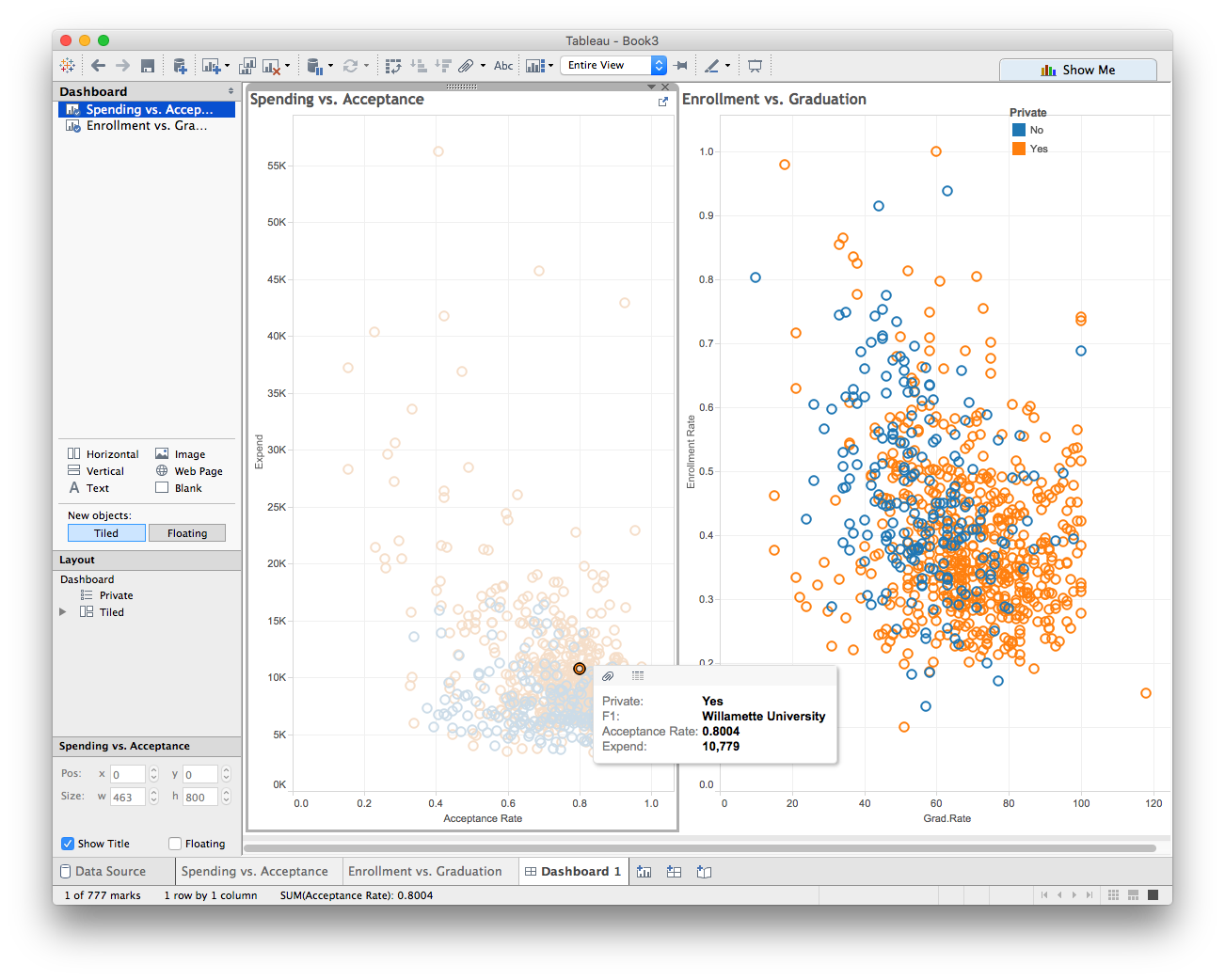Image resolution: width=1225 pixels, height=980 pixels.
Task: Expand the Tiled layout tree item
Action: [63, 611]
